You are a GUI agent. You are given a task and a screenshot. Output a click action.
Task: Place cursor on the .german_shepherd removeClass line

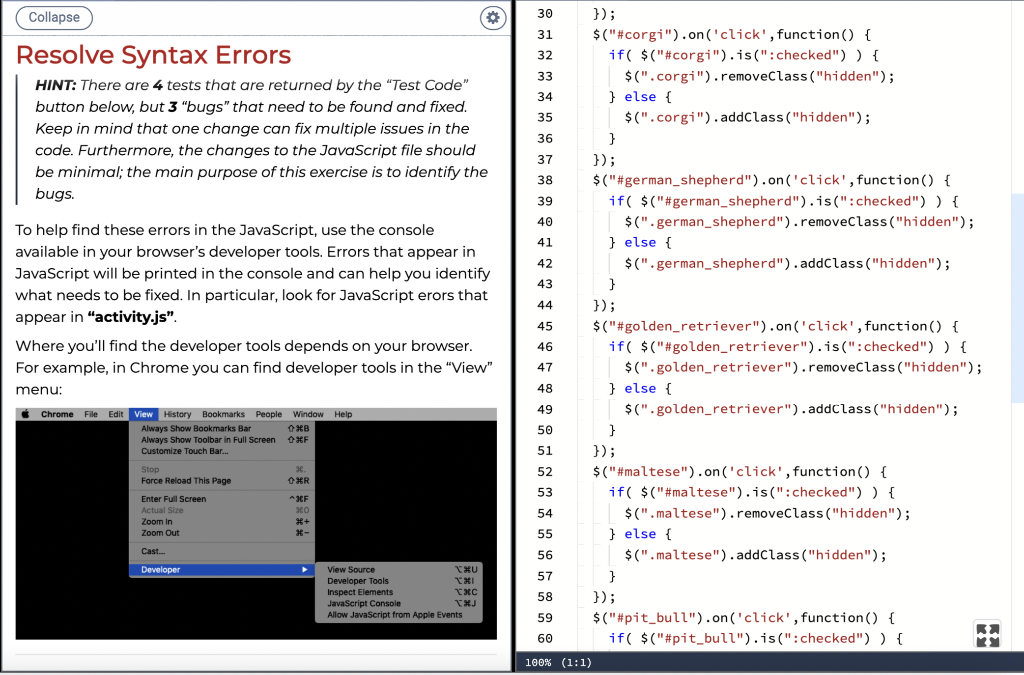[799, 222]
